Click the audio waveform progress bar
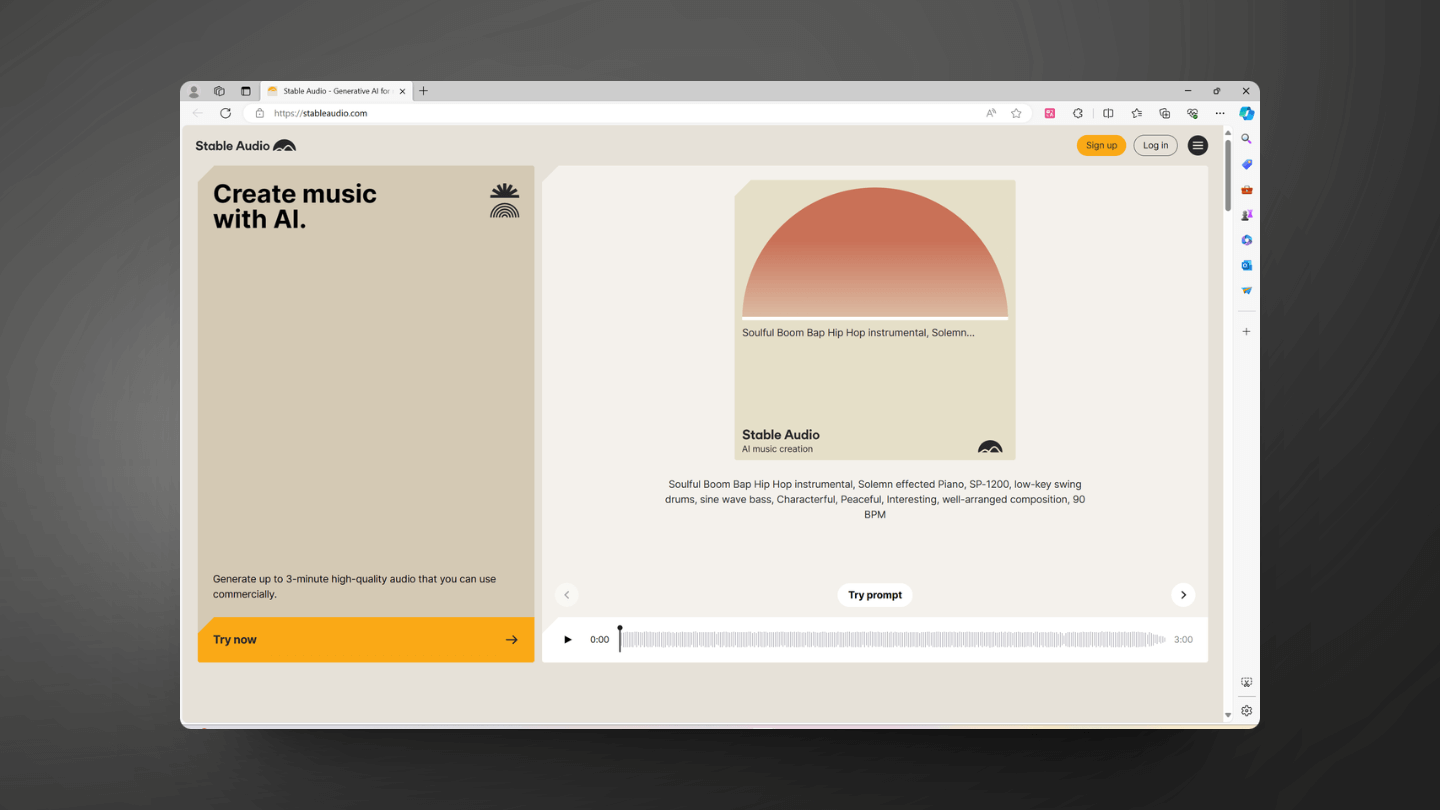This screenshot has height=810, width=1440. tap(892, 640)
